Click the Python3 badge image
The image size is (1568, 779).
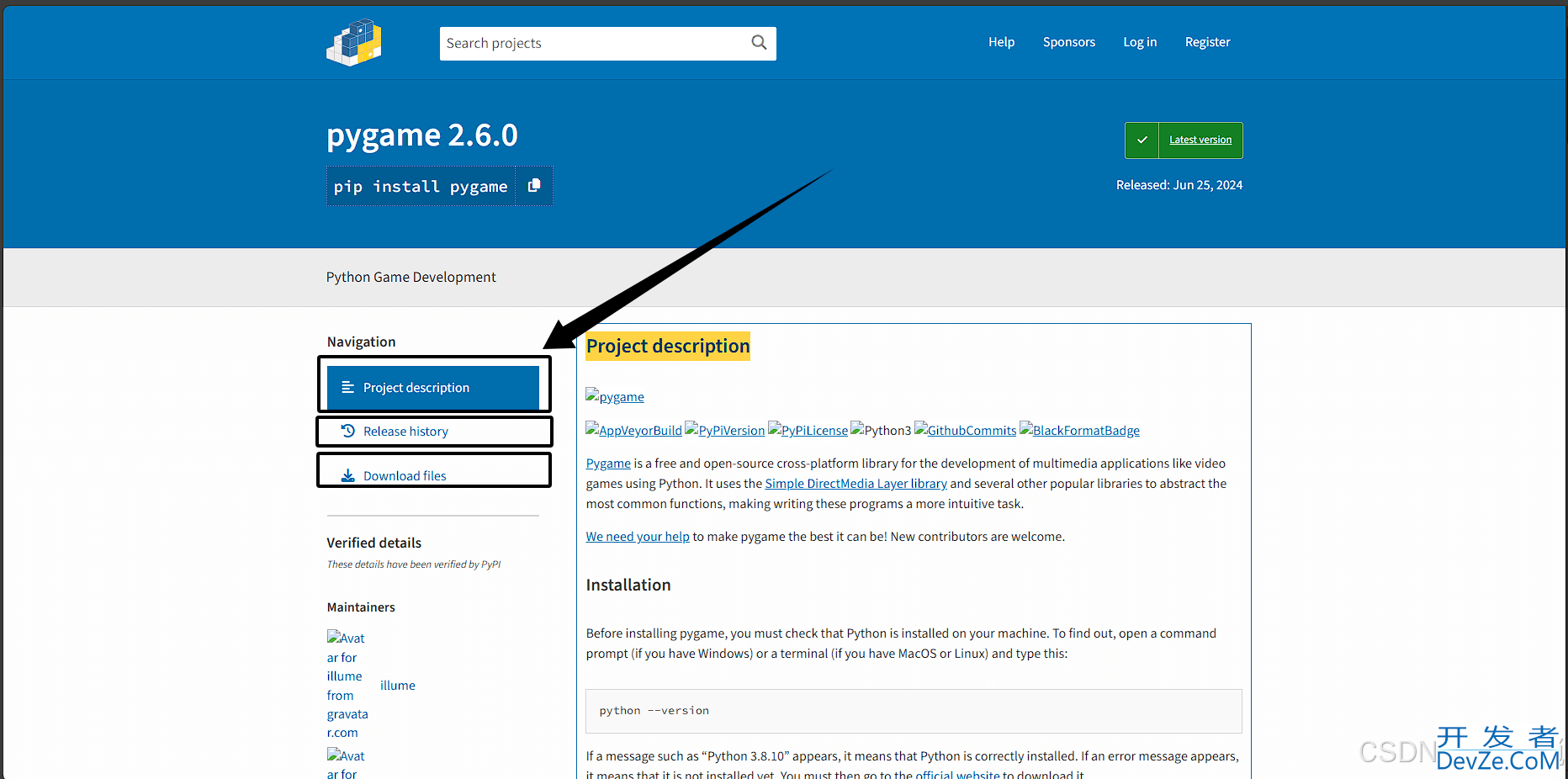[x=881, y=430]
